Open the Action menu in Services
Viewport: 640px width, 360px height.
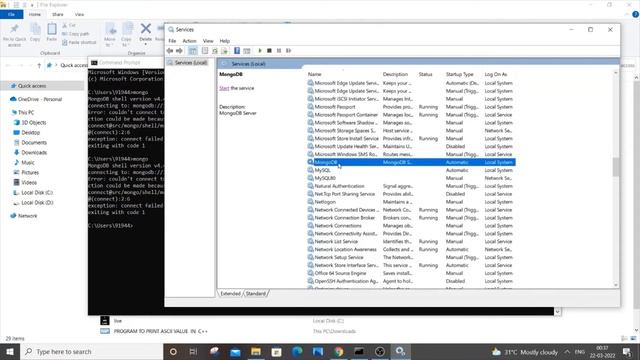(x=189, y=41)
